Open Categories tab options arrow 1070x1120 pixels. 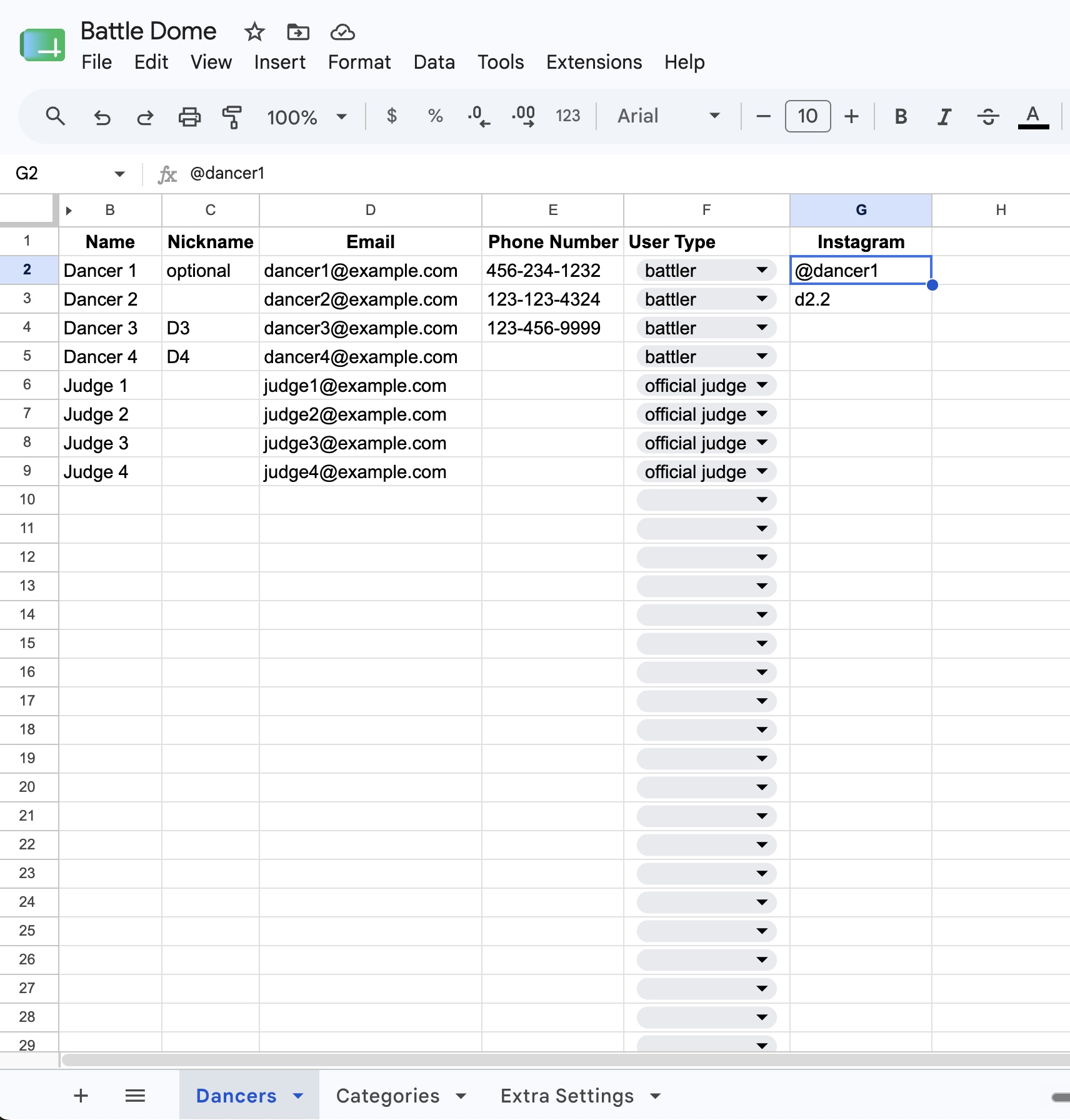461,1096
